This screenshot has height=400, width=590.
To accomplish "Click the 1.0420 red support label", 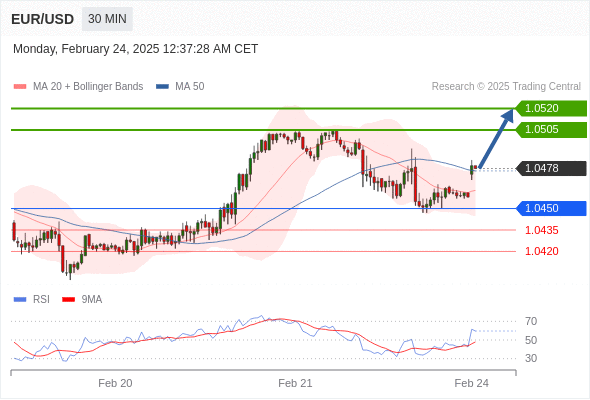I will (541, 251).
